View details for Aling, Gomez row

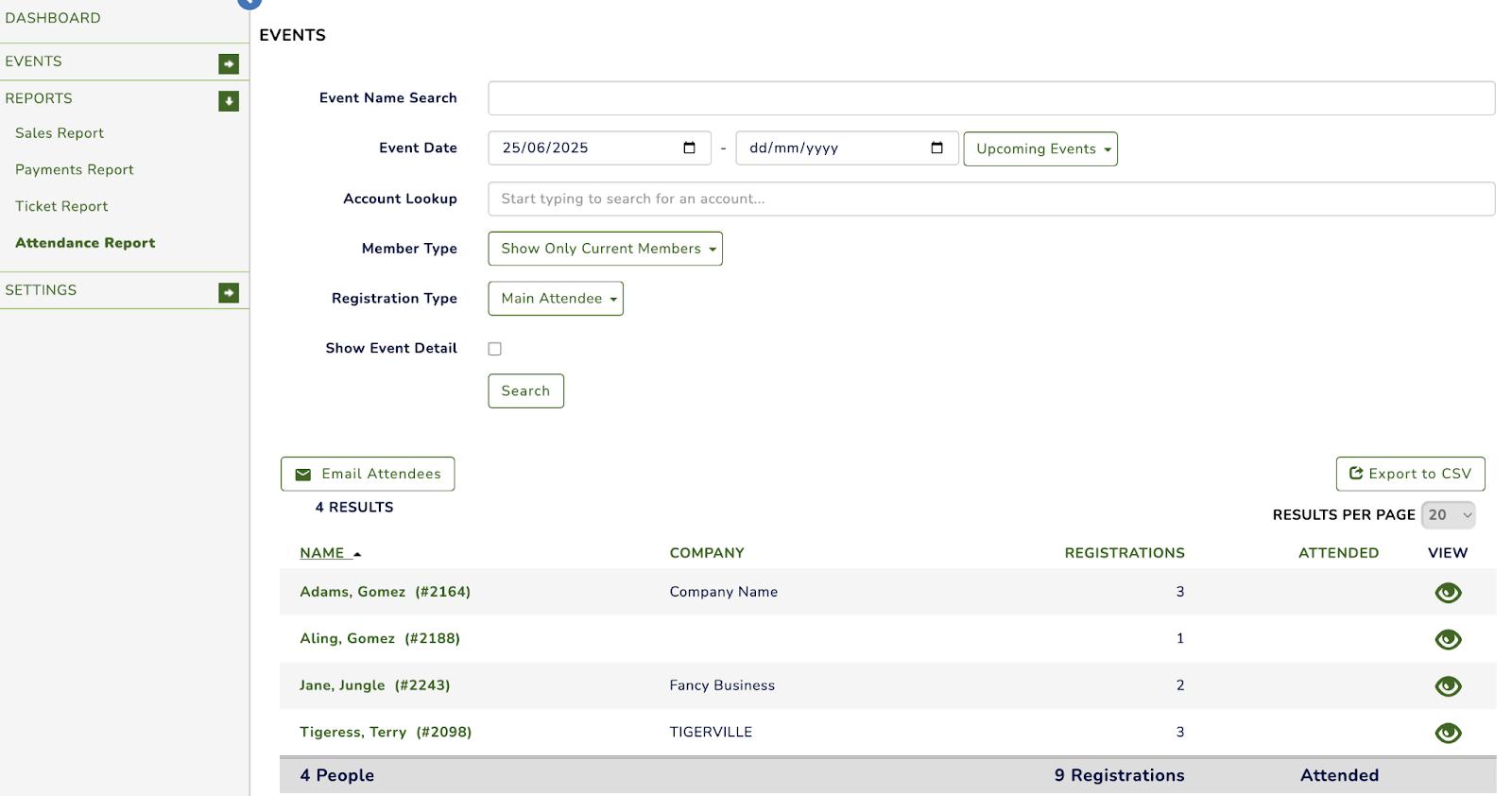tap(1447, 639)
